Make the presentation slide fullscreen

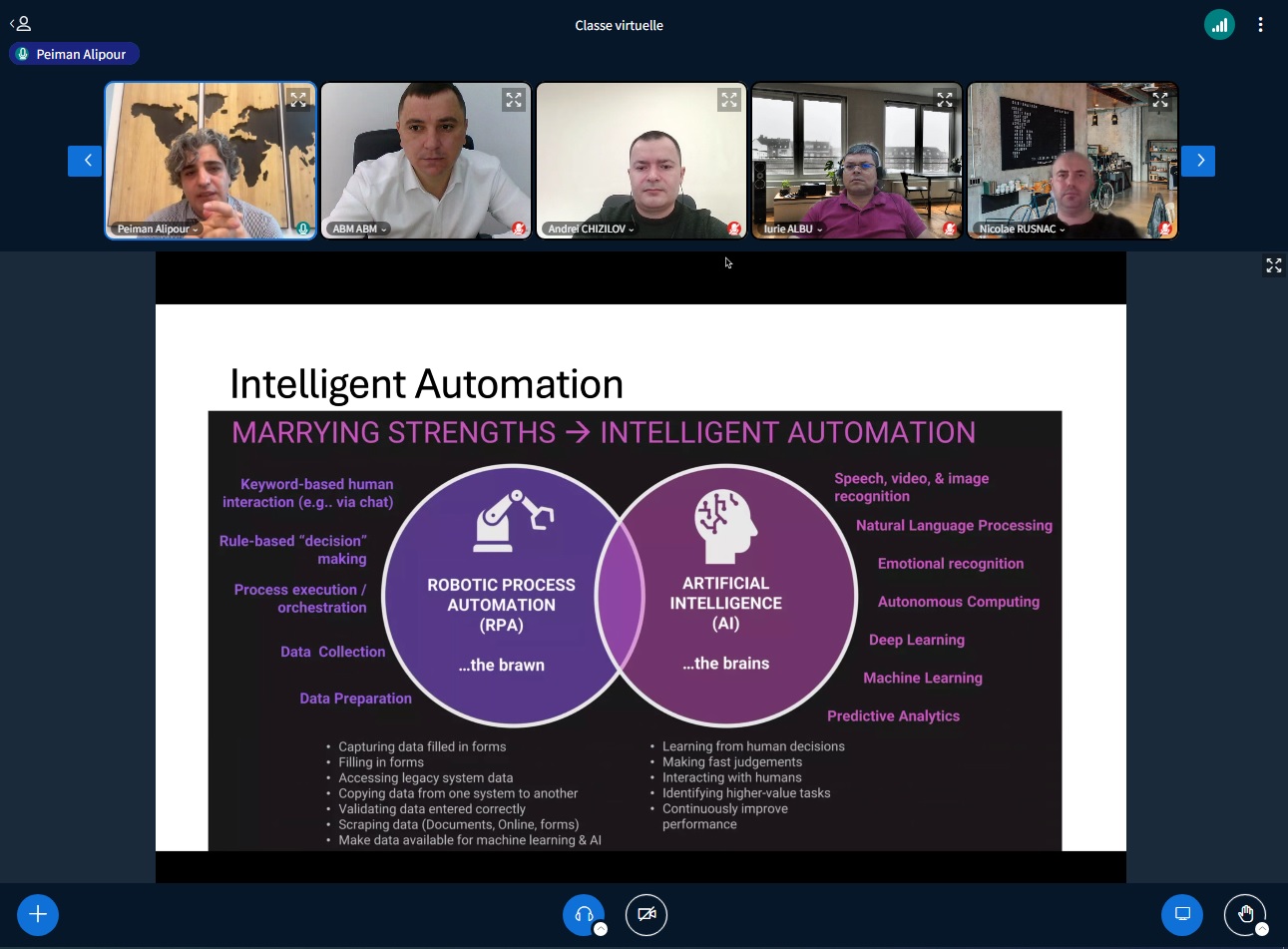1274,265
